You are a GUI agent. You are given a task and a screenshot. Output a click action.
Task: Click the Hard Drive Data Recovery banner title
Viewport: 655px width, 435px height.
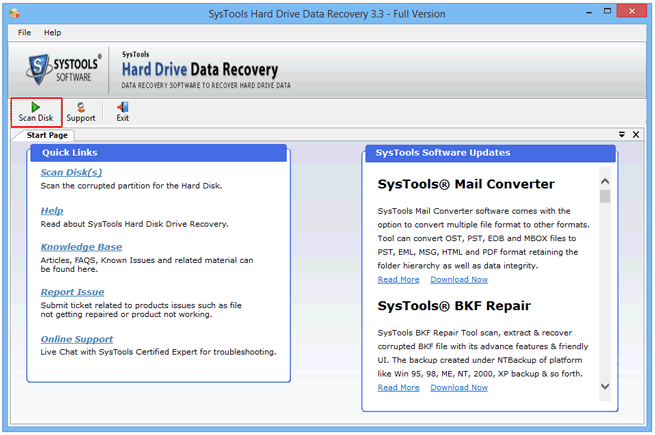coord(200,70)
